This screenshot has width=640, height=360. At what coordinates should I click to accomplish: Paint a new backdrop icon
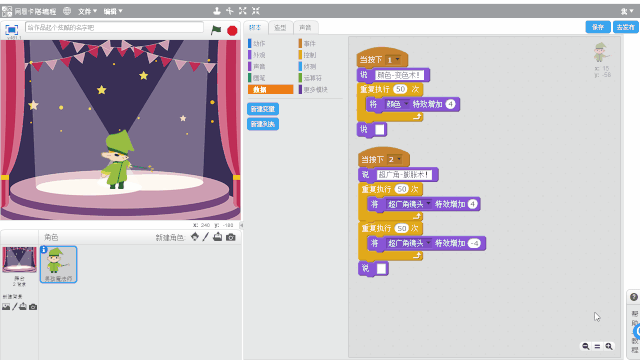point(15,307)
